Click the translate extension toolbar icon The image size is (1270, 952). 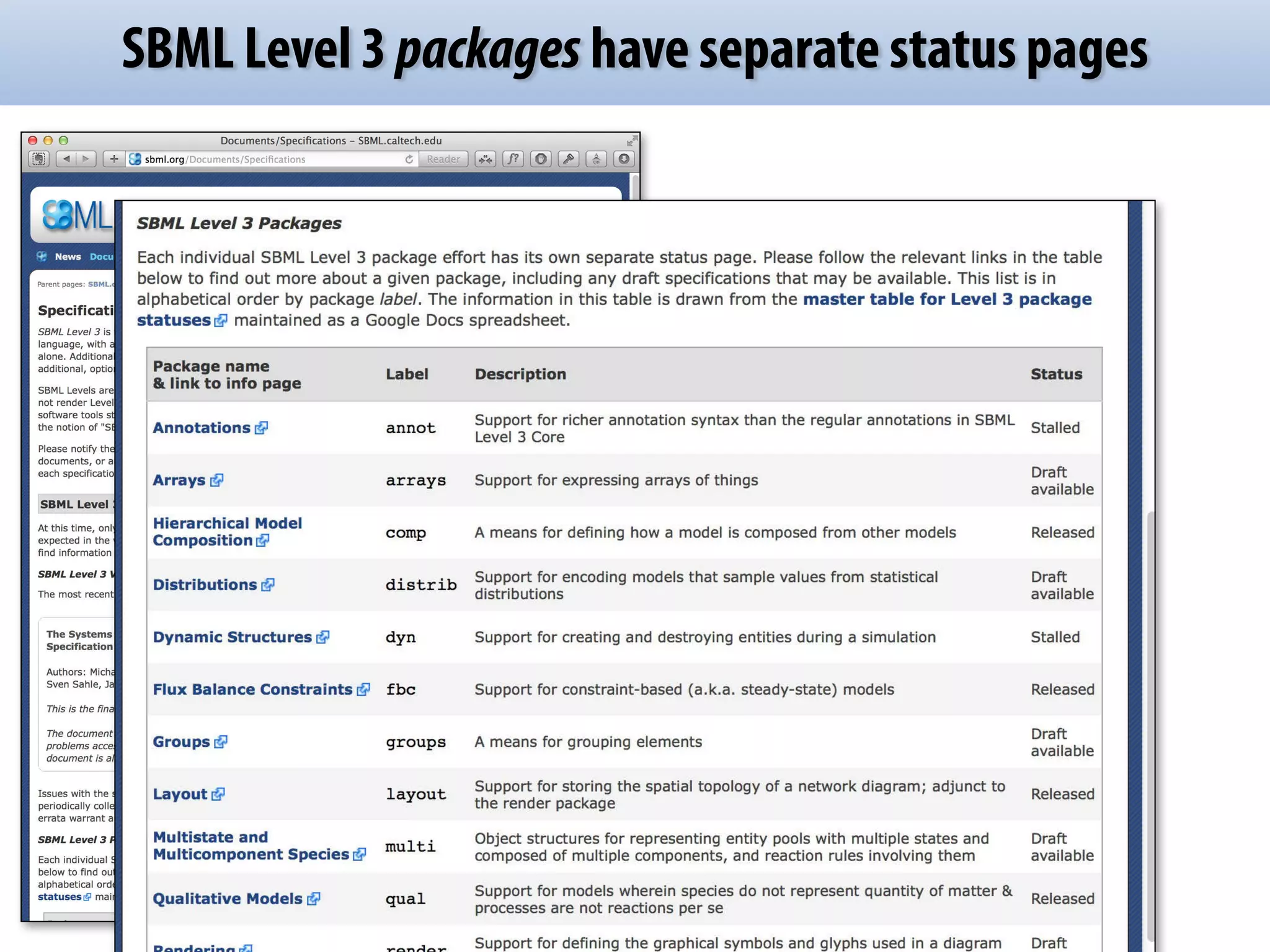(x=596, y=159)
